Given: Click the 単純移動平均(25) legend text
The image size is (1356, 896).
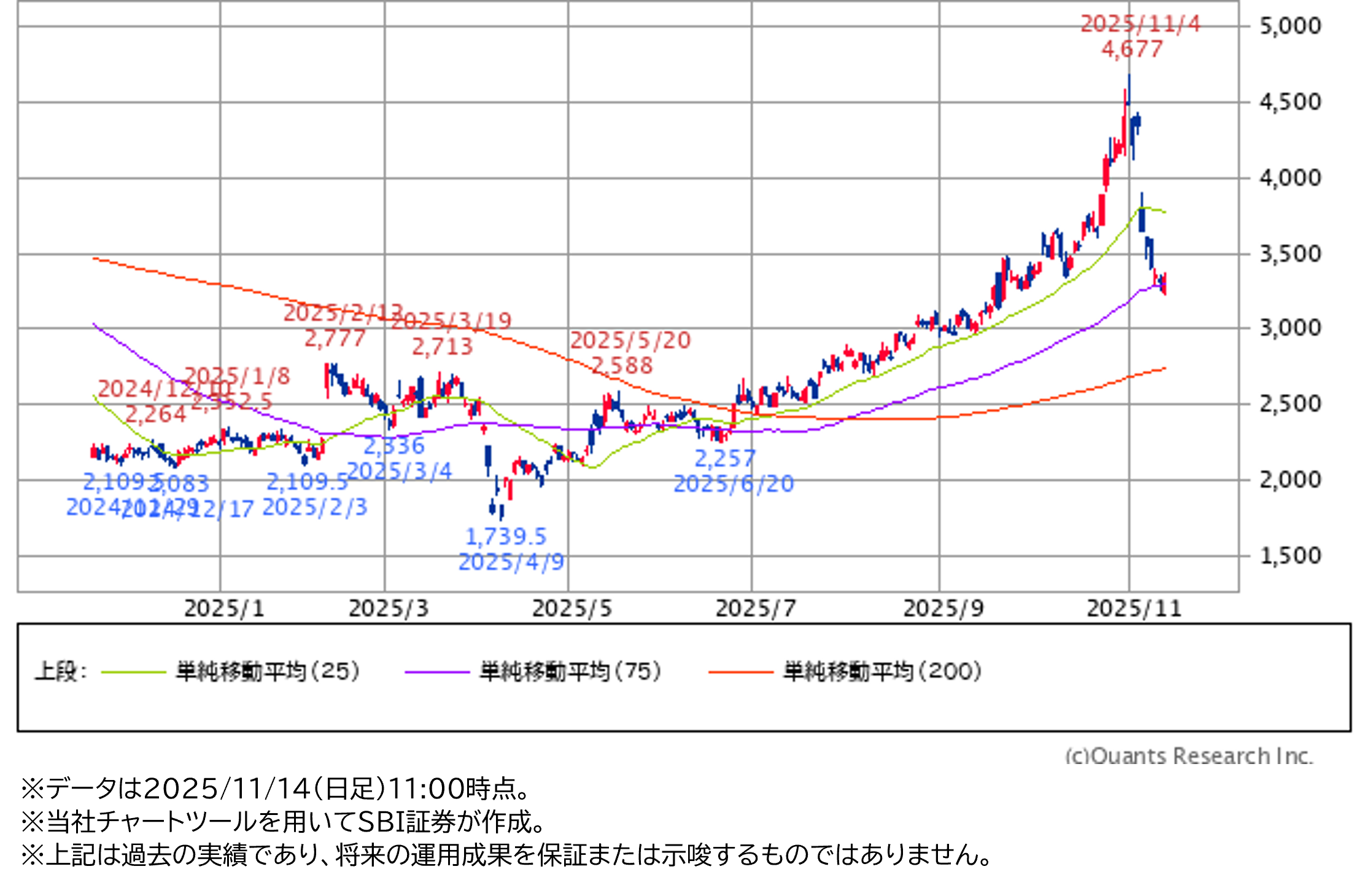Looking at the screenshot, I should (x=268, y=671).
